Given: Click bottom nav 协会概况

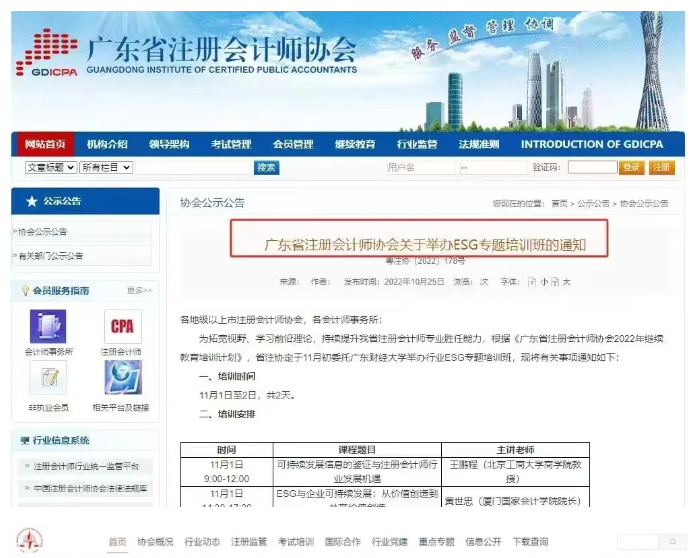Looking at the screenshot, I should 155,542.
